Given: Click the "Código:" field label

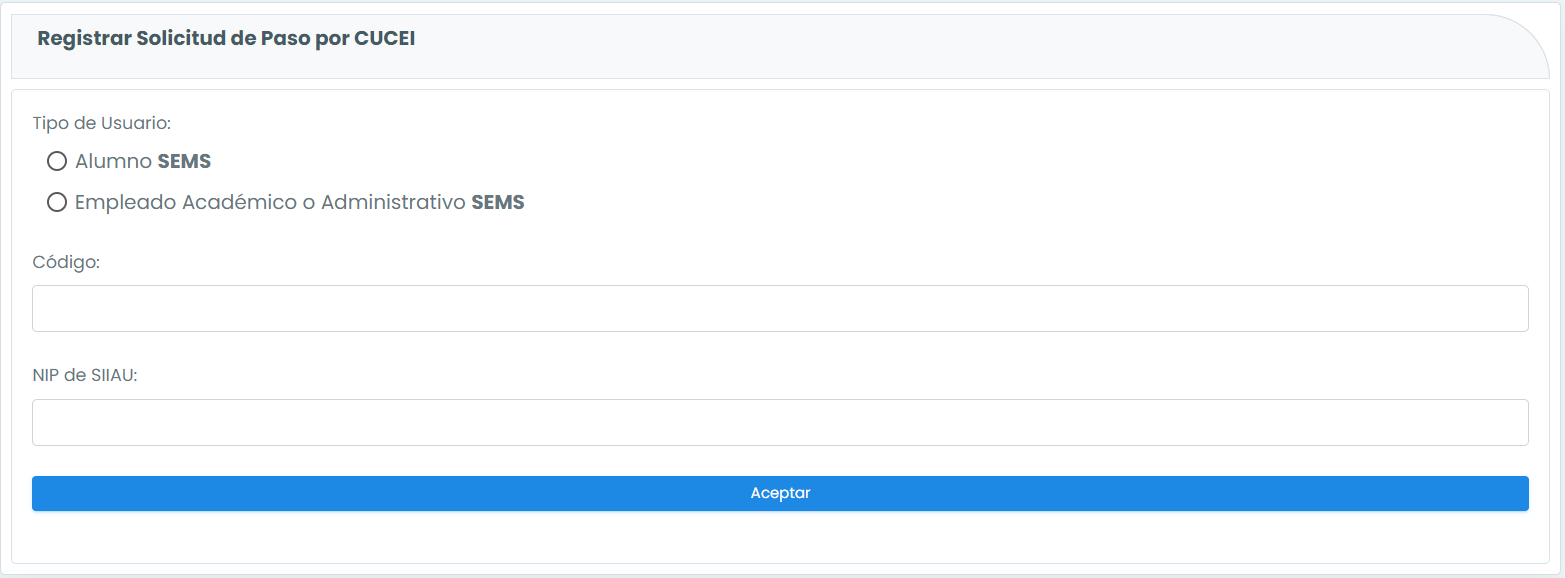Looking at the screenshot, I should pos(66,262).
